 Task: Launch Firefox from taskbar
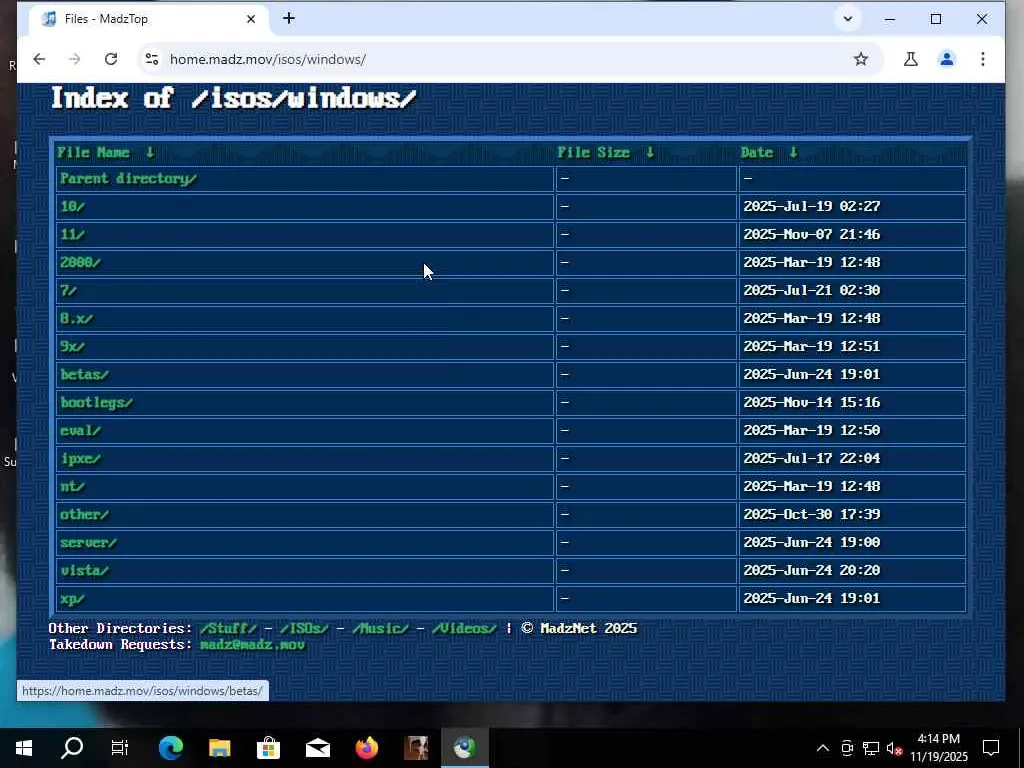pos(366,748)
